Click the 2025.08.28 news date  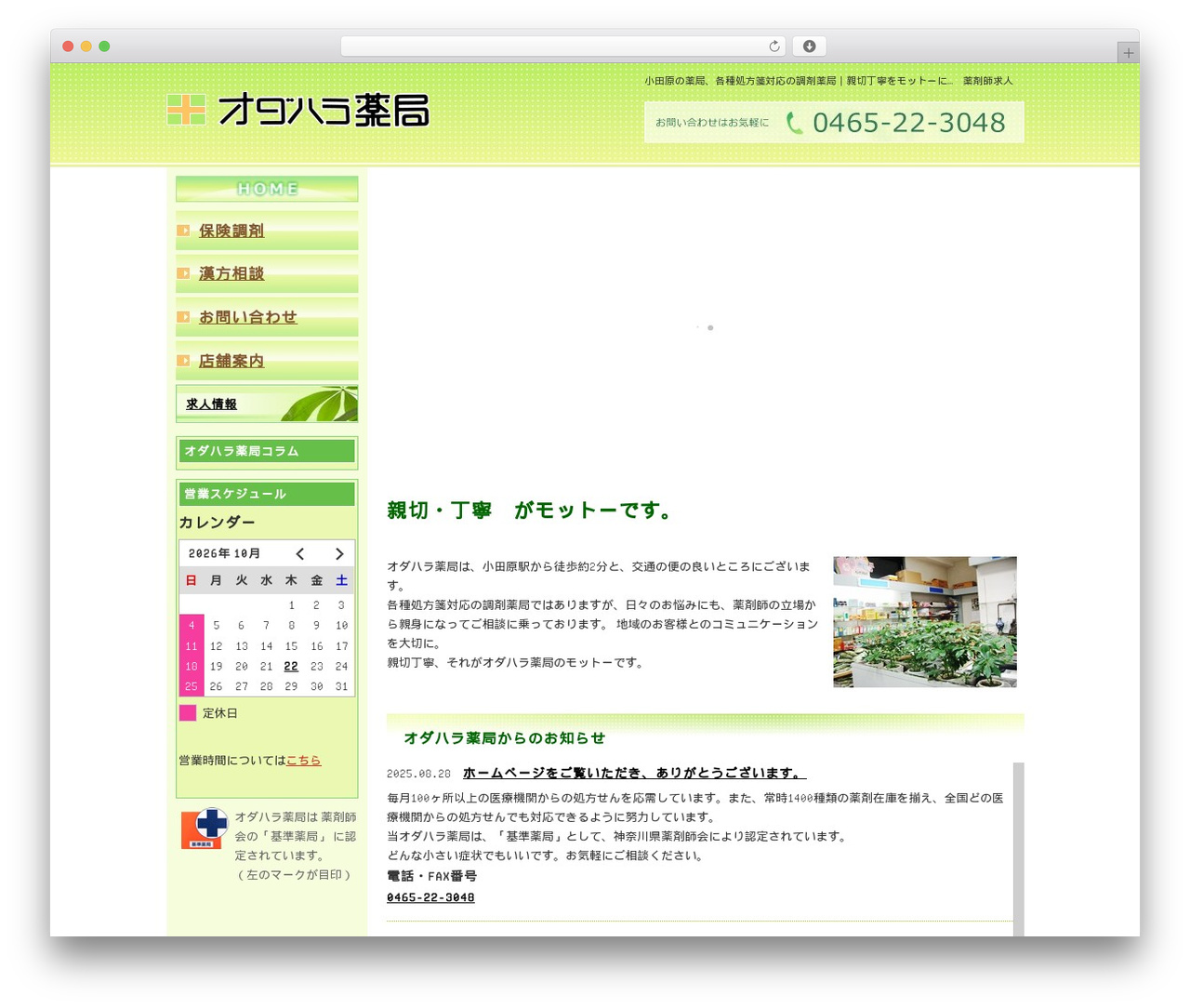click(x=418, y=774)
